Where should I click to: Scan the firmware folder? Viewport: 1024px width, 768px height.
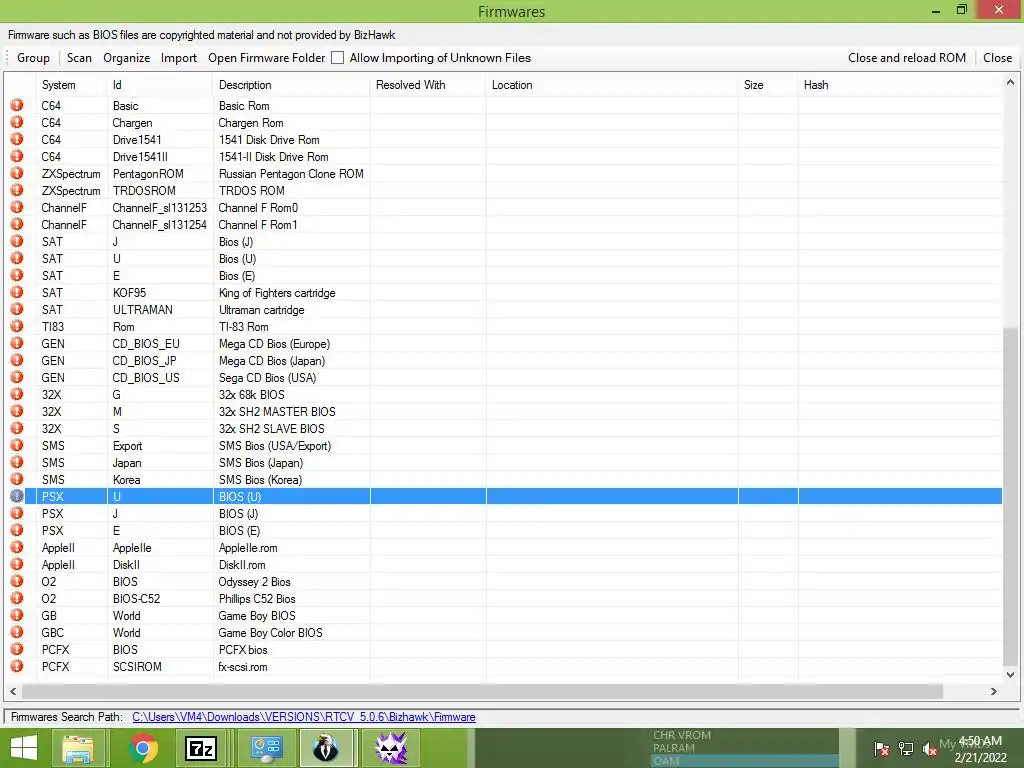point(79,57)
